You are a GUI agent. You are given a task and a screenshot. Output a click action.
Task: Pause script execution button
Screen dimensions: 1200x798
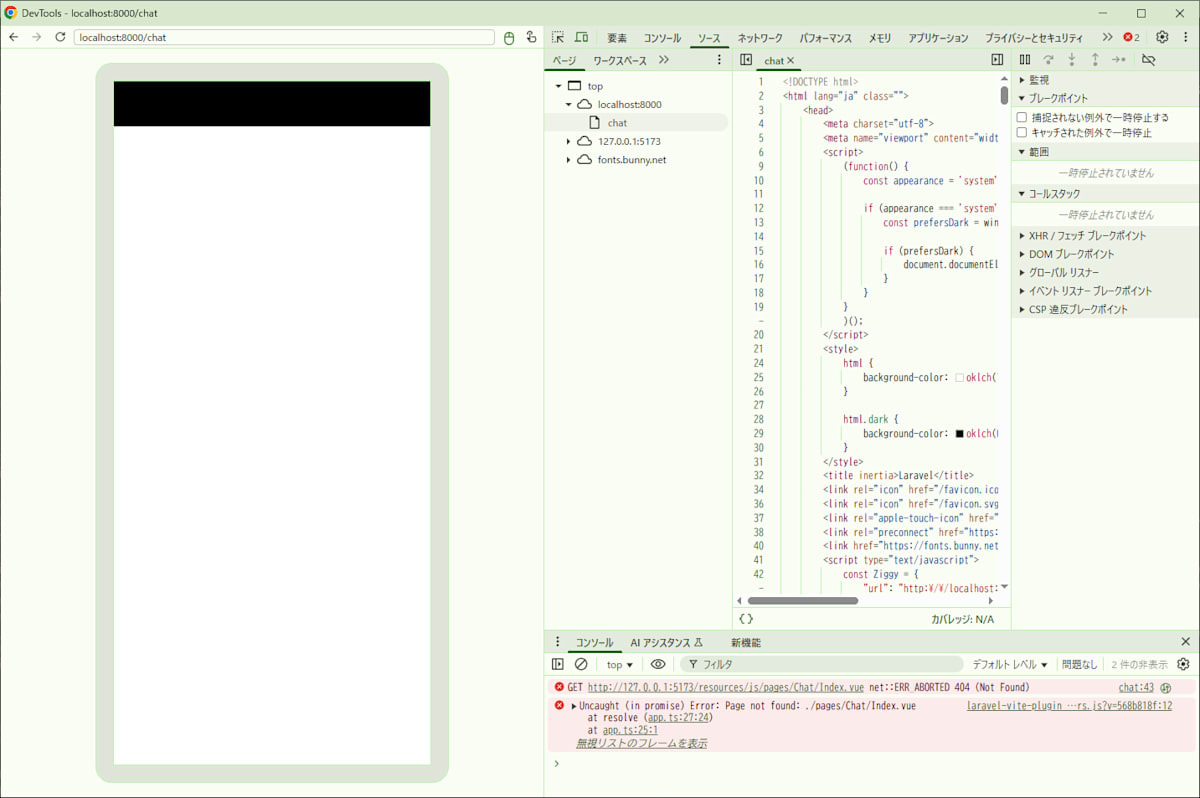tap(1025, 60)
